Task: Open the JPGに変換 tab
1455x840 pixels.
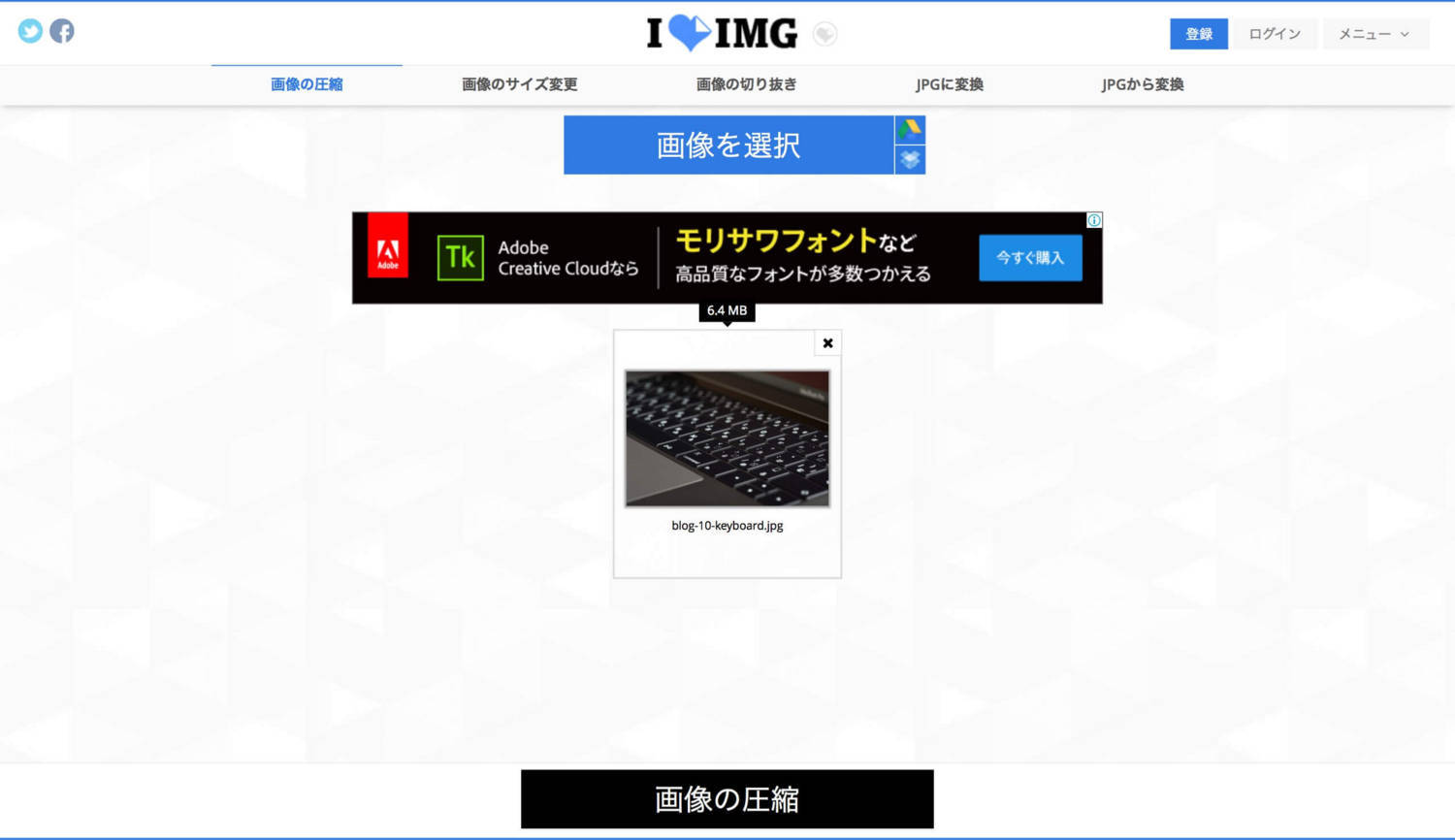Action: [x=950, y=84]
